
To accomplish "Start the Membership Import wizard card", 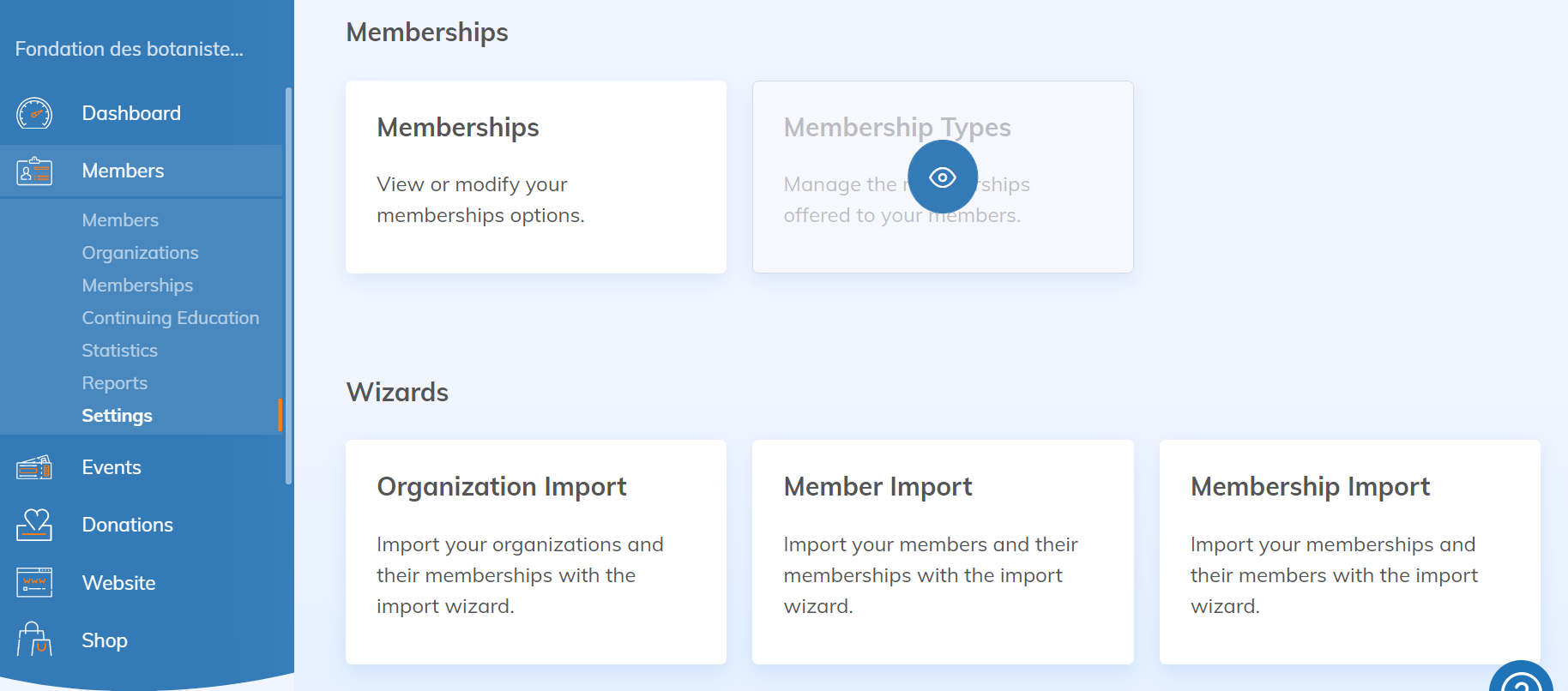I will click(1349, 551).
